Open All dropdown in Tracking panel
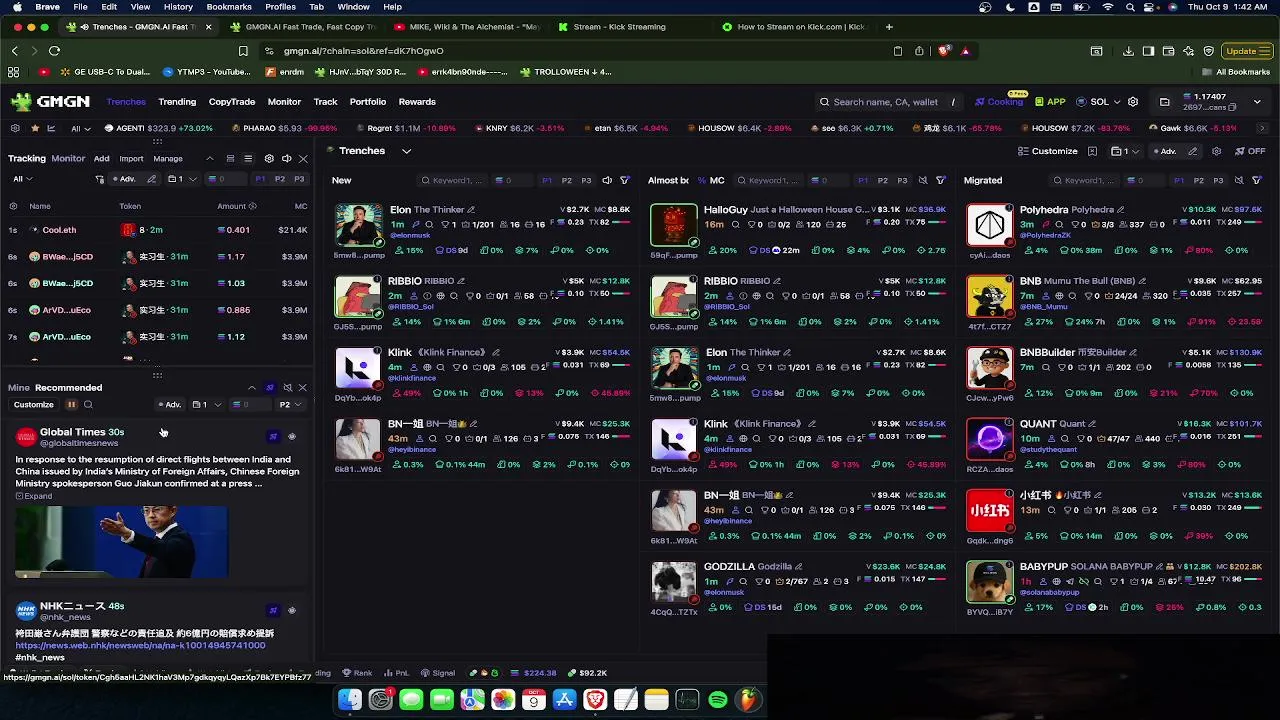Image resolution: width=1280 pixels, height=720 pixels. click(x=22, y=179)
